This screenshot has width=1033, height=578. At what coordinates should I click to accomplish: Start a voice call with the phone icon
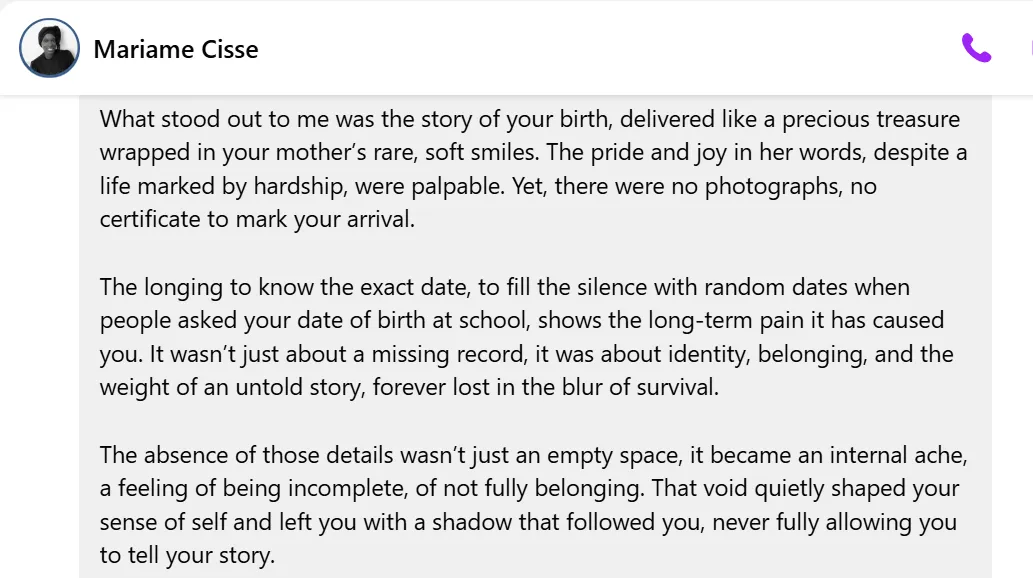click(976, 48)
